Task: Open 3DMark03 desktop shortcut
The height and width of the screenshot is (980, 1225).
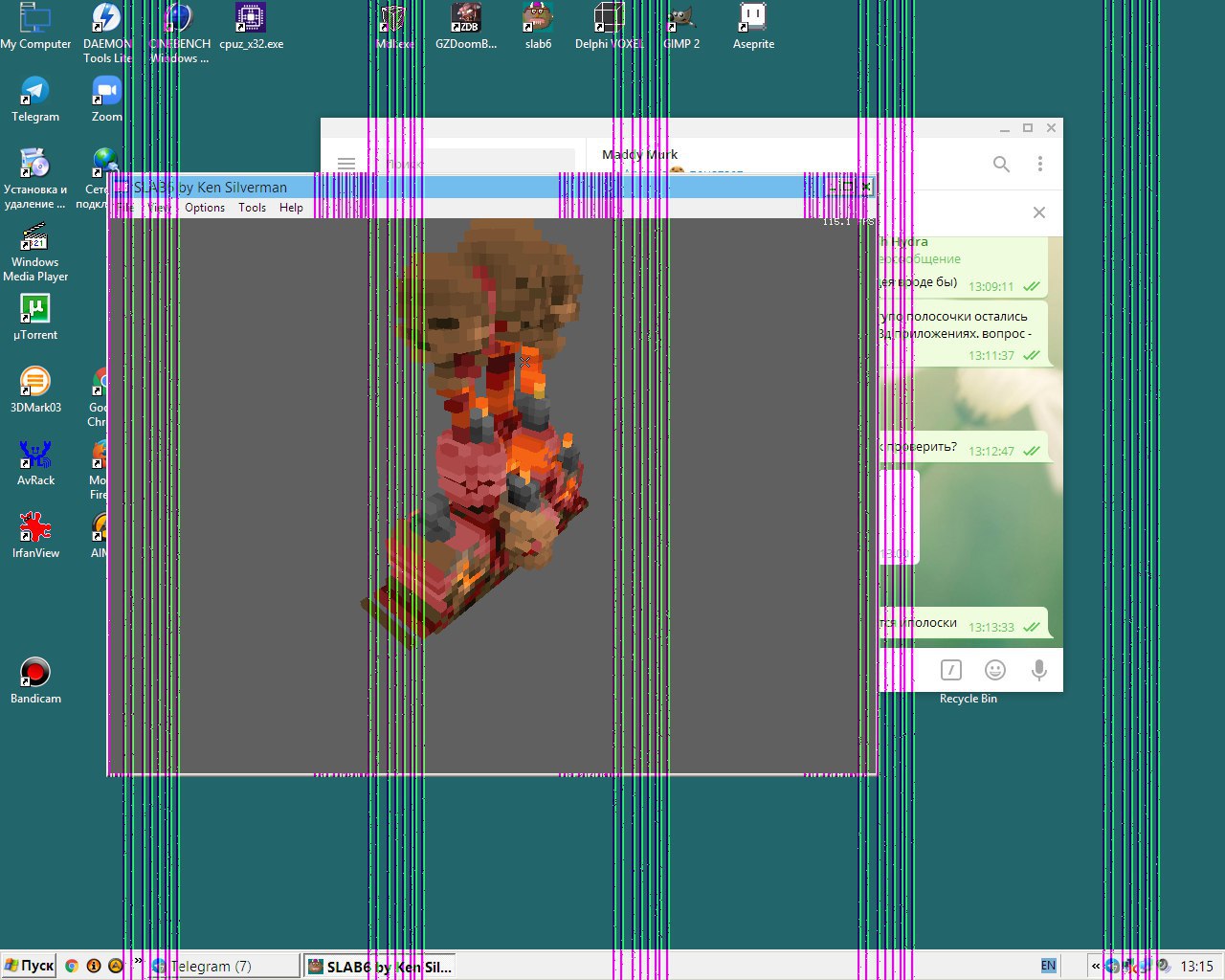Action: [x=35, y=390]
